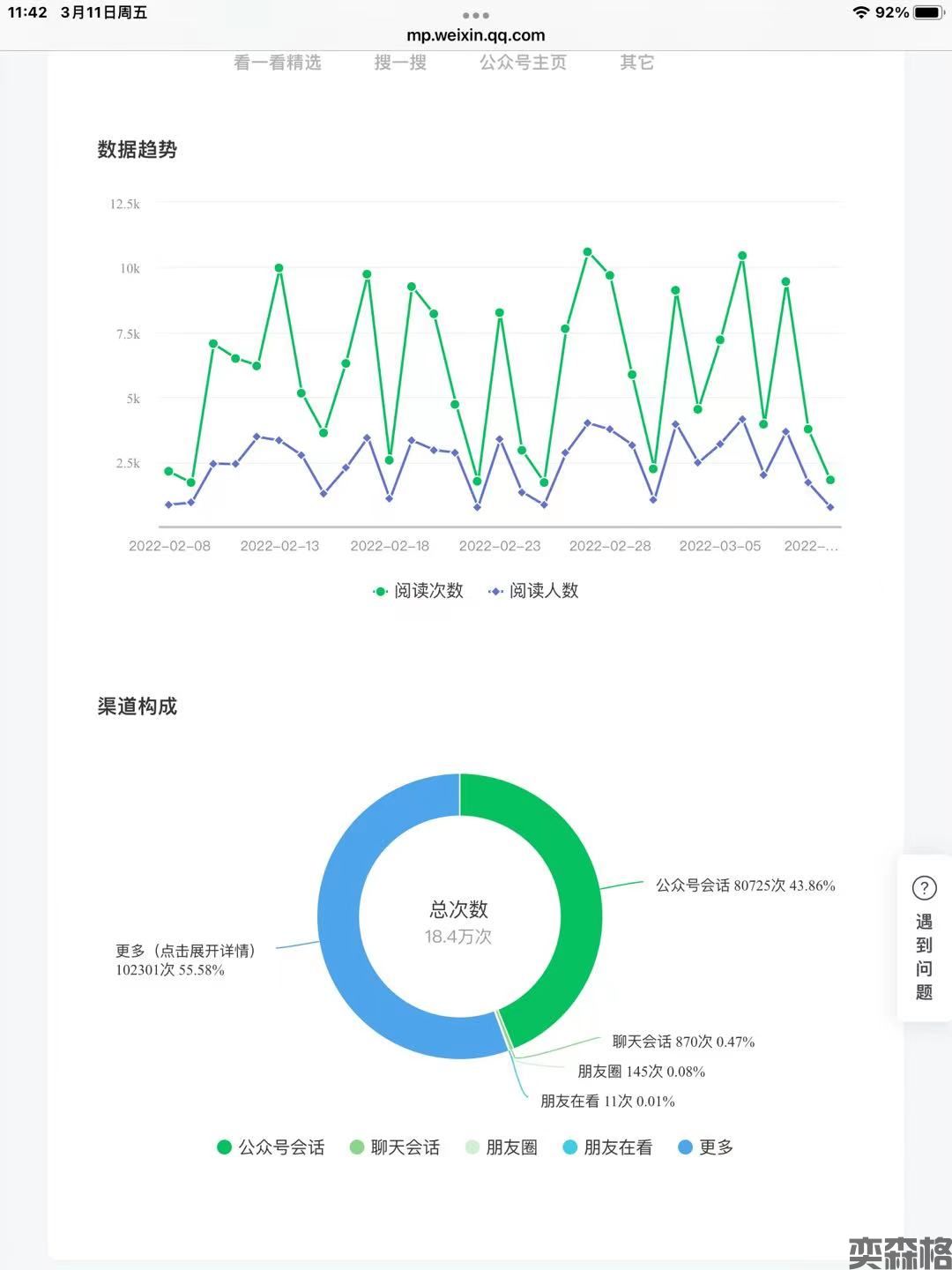
Task: Toggle 朋友在看 legend item
Action: (607, 1147)
